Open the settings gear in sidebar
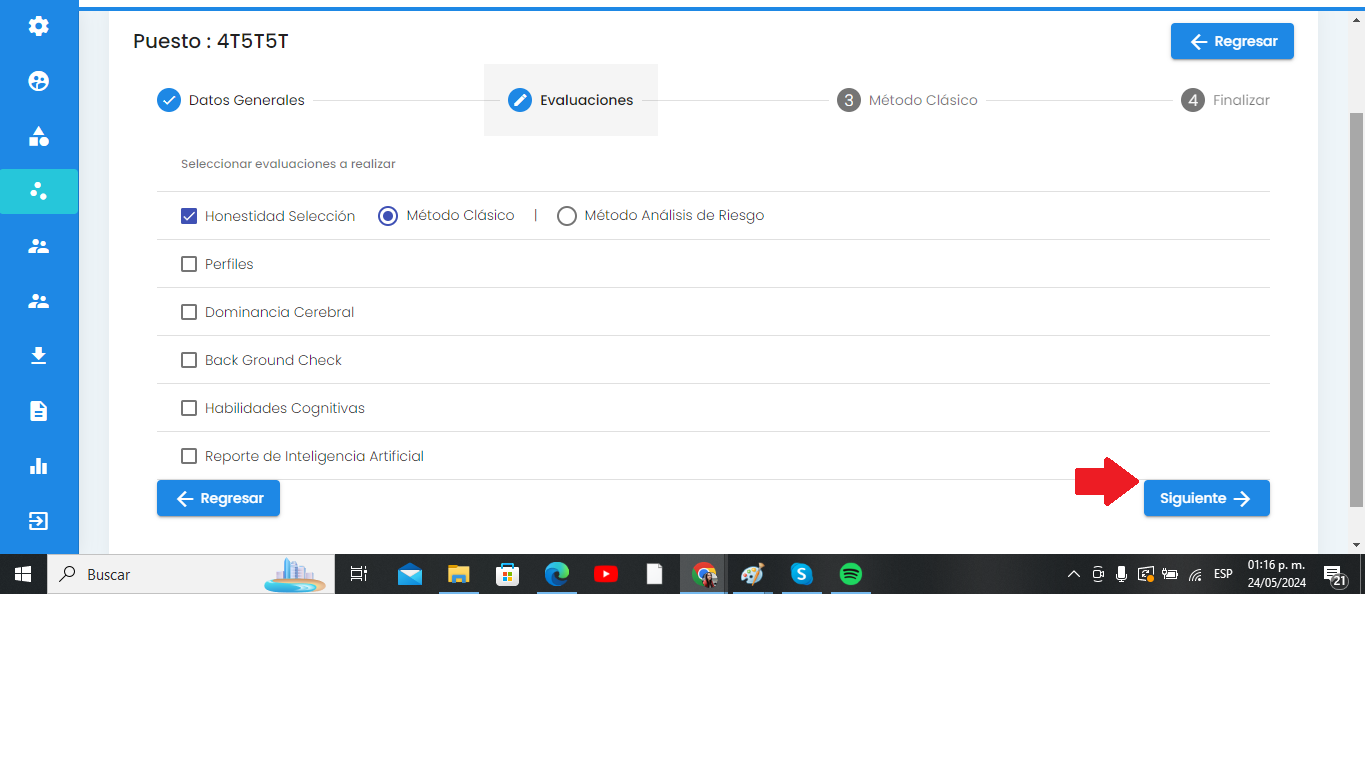Viewport: 1366px width, 768px height. [x=39, y=27]
